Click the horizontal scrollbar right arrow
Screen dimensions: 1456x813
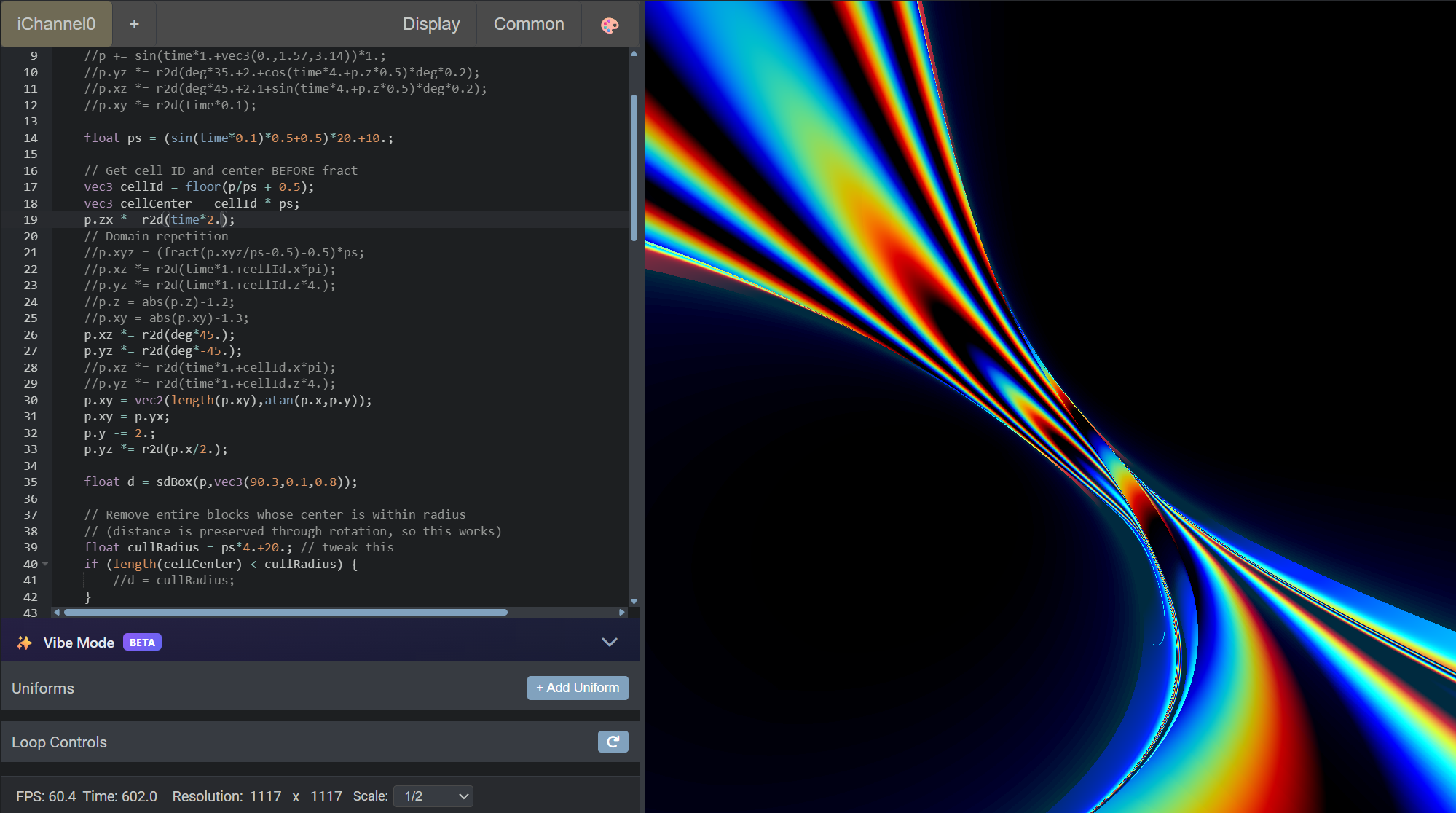[x=623, y=613]
